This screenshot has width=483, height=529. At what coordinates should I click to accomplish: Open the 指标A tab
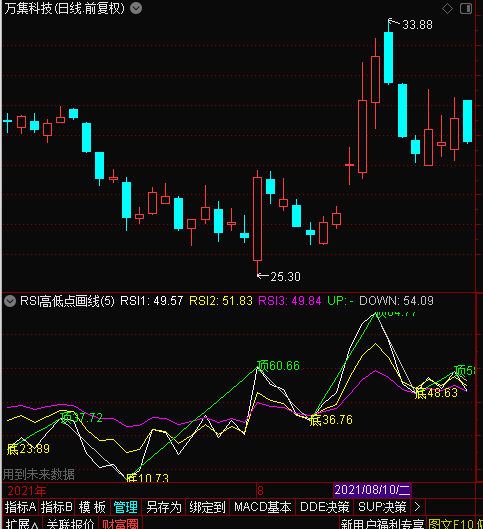[21, 507]
